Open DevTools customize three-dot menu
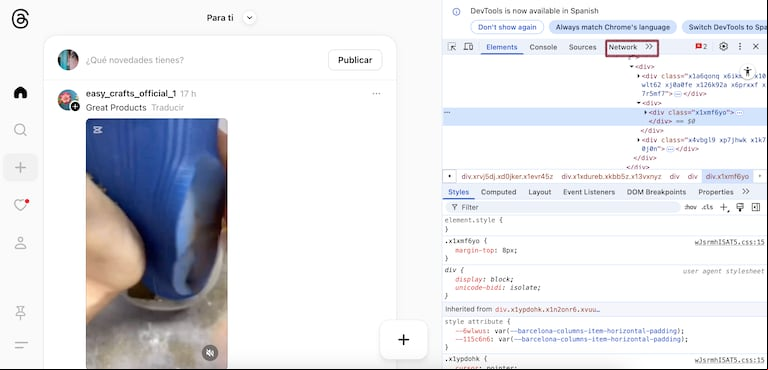 click(x=740, y=47)
